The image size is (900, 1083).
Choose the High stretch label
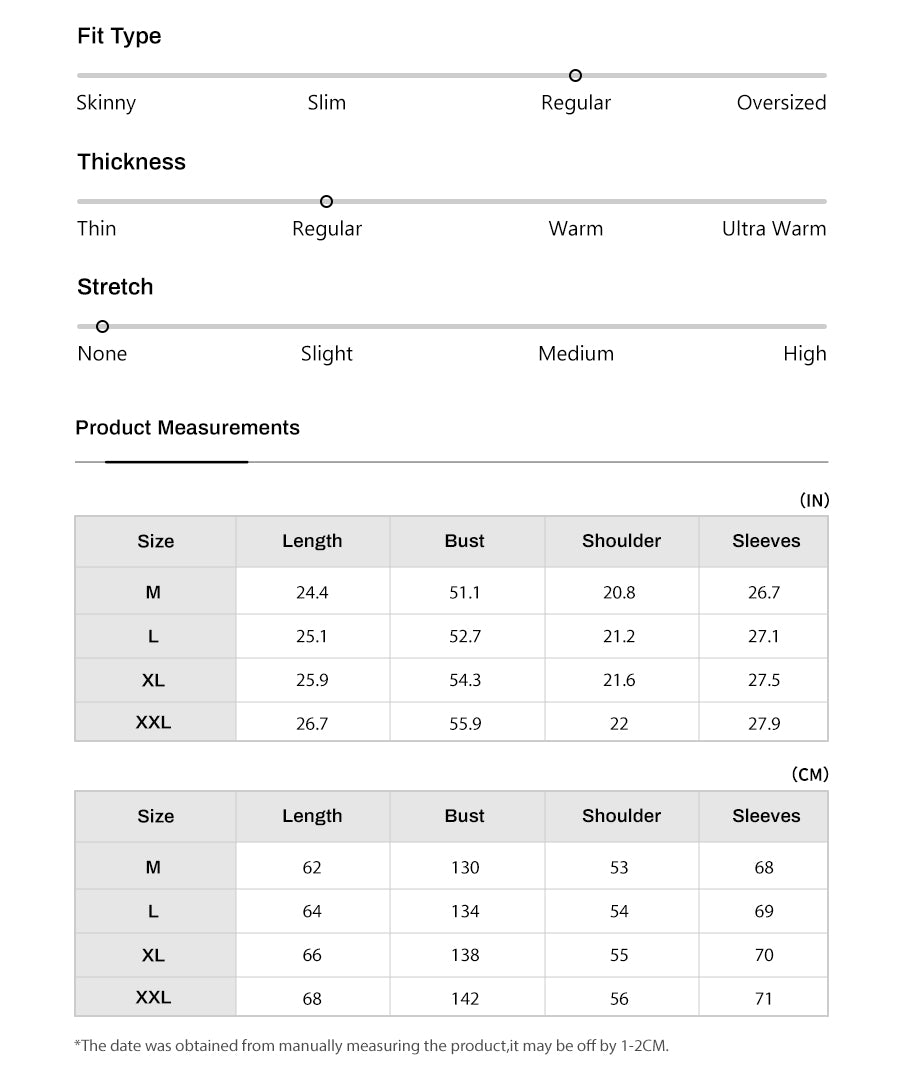(804, 354)
